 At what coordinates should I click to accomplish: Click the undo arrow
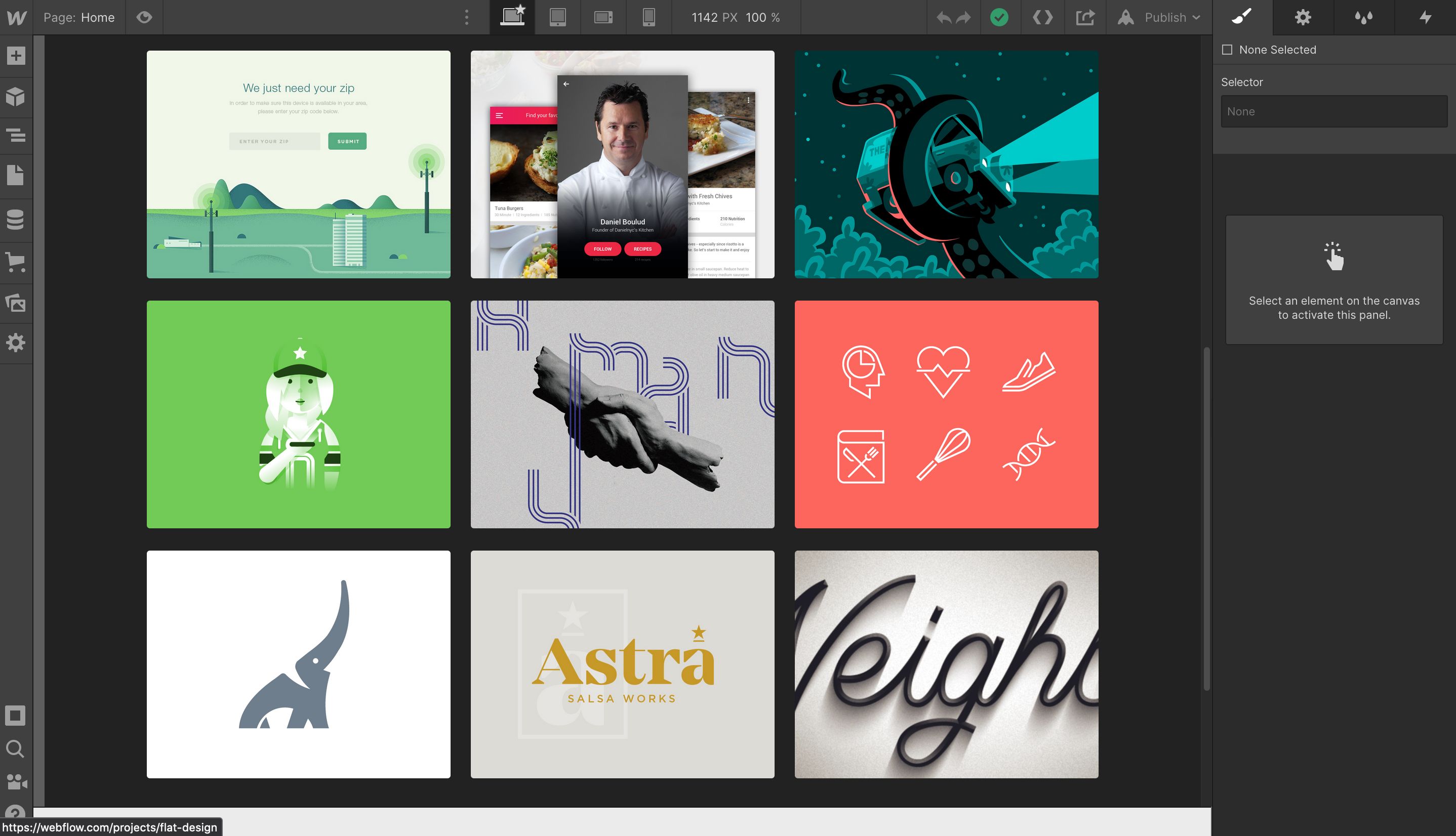click(943, 17)
